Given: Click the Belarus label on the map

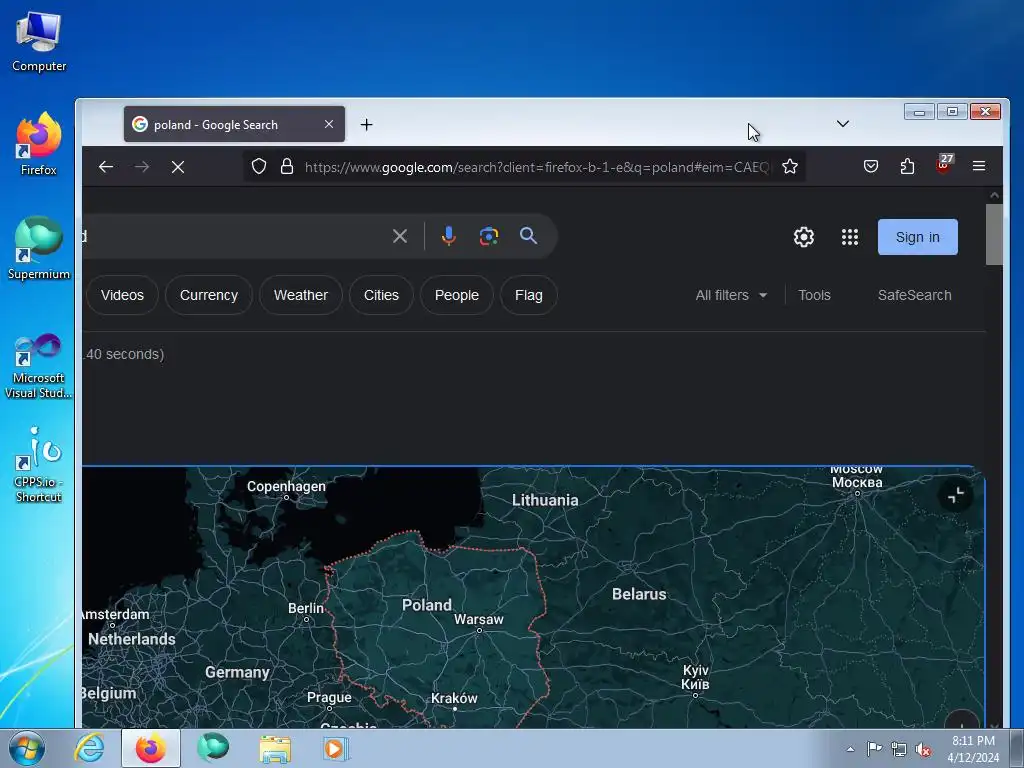Looking at the screenshot, I should (639, 594).
